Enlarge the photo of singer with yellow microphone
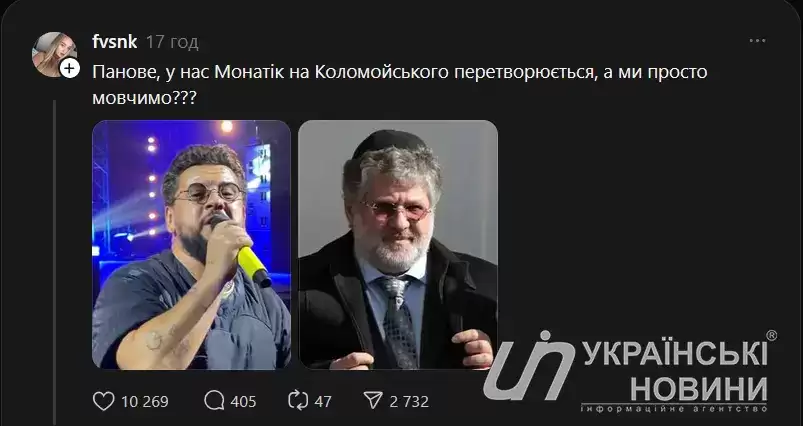The height and width of the screenshot is (426, 803). pos(192,244)
